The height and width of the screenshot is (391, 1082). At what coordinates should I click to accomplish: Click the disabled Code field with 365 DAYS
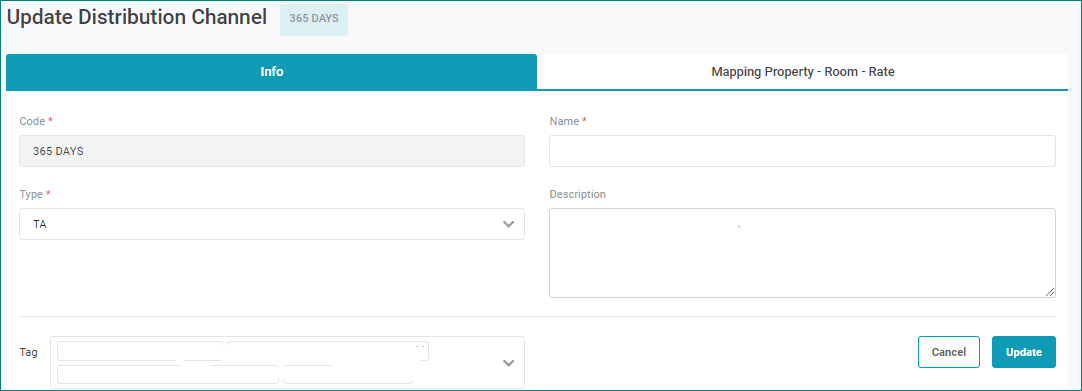pyautogui.click(x=272, y=151)
